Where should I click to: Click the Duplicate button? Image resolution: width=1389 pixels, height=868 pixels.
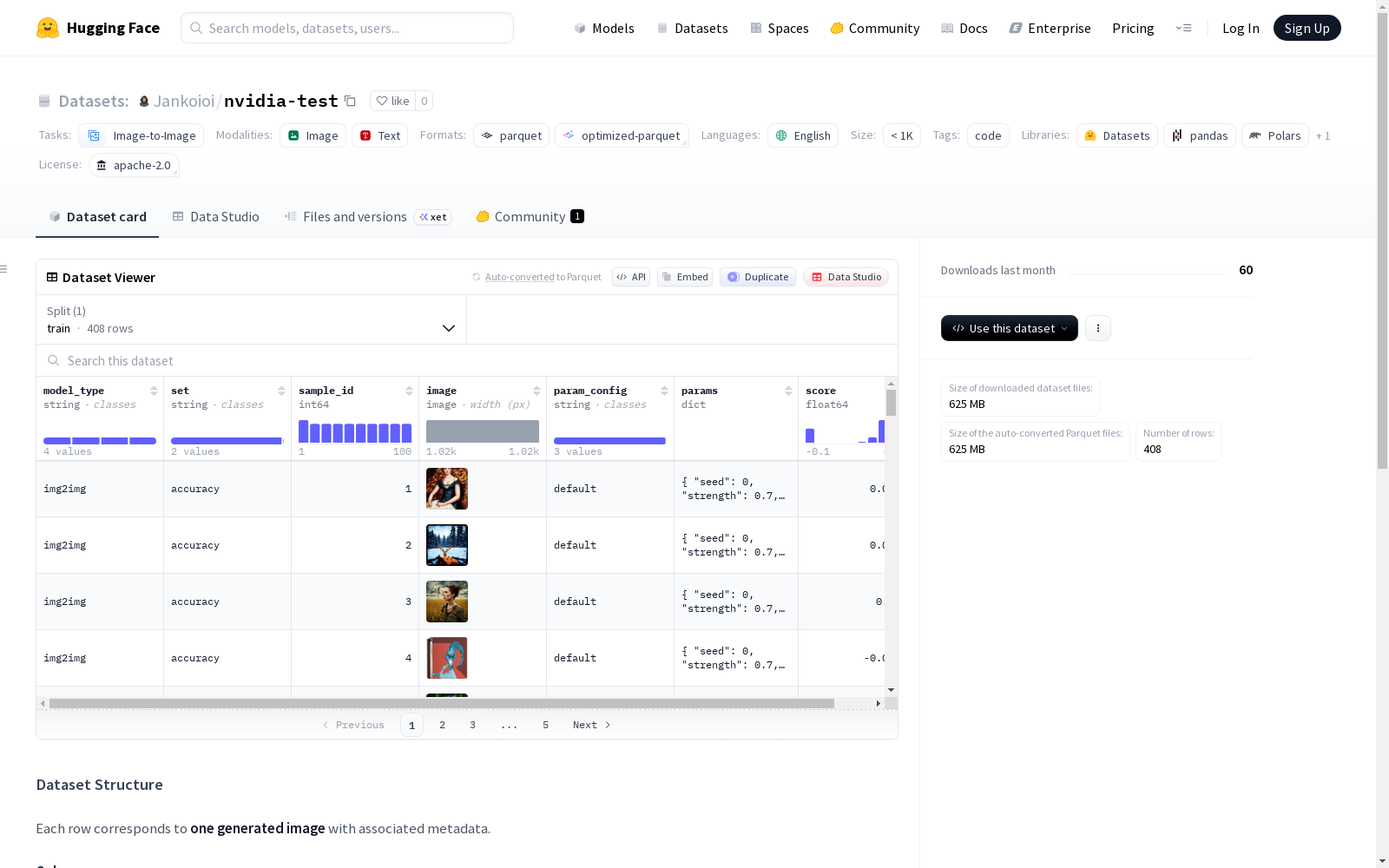click(x=758, y=277)
